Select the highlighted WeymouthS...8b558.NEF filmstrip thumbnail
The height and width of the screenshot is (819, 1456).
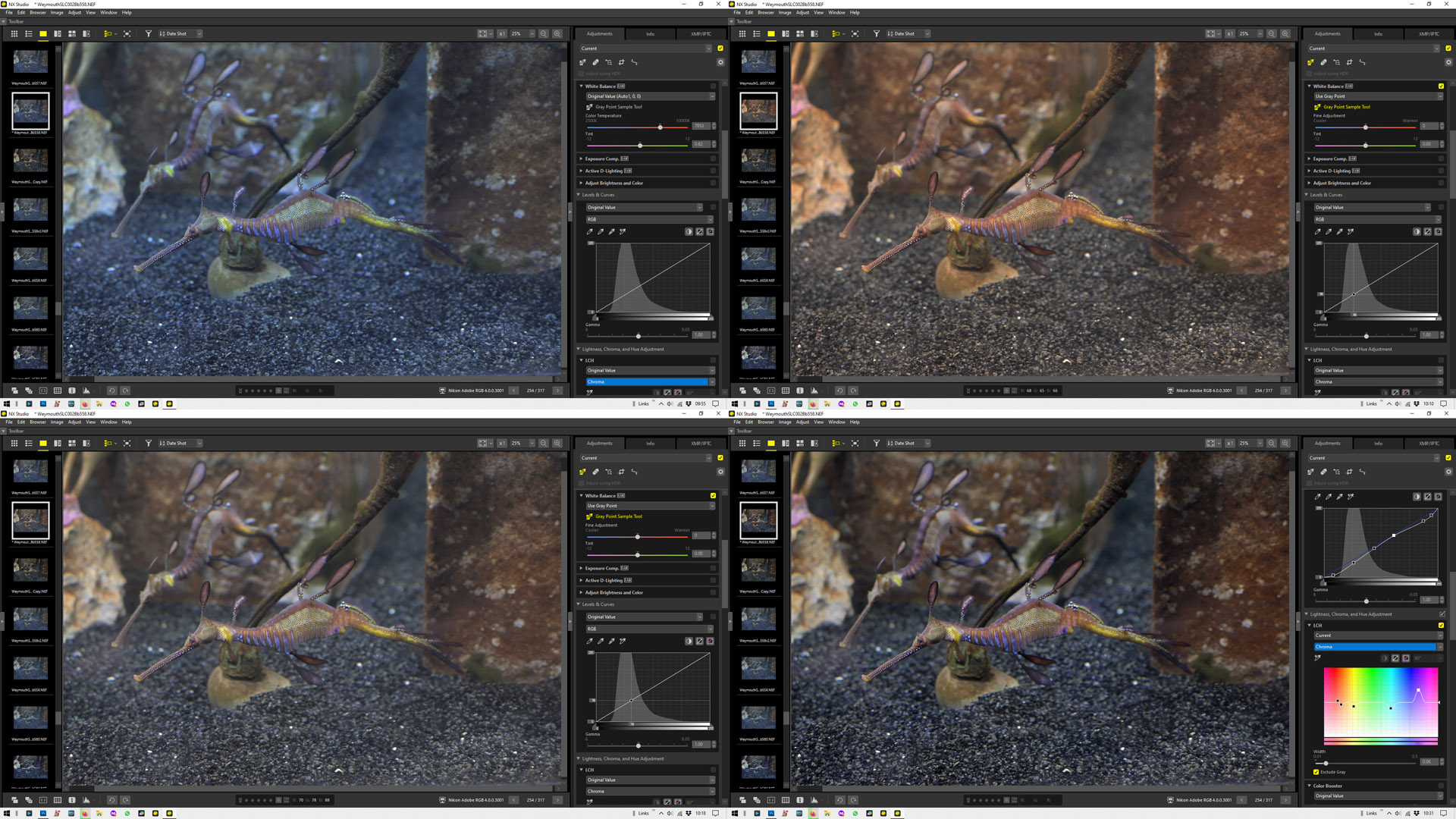(x=30, y=111)
